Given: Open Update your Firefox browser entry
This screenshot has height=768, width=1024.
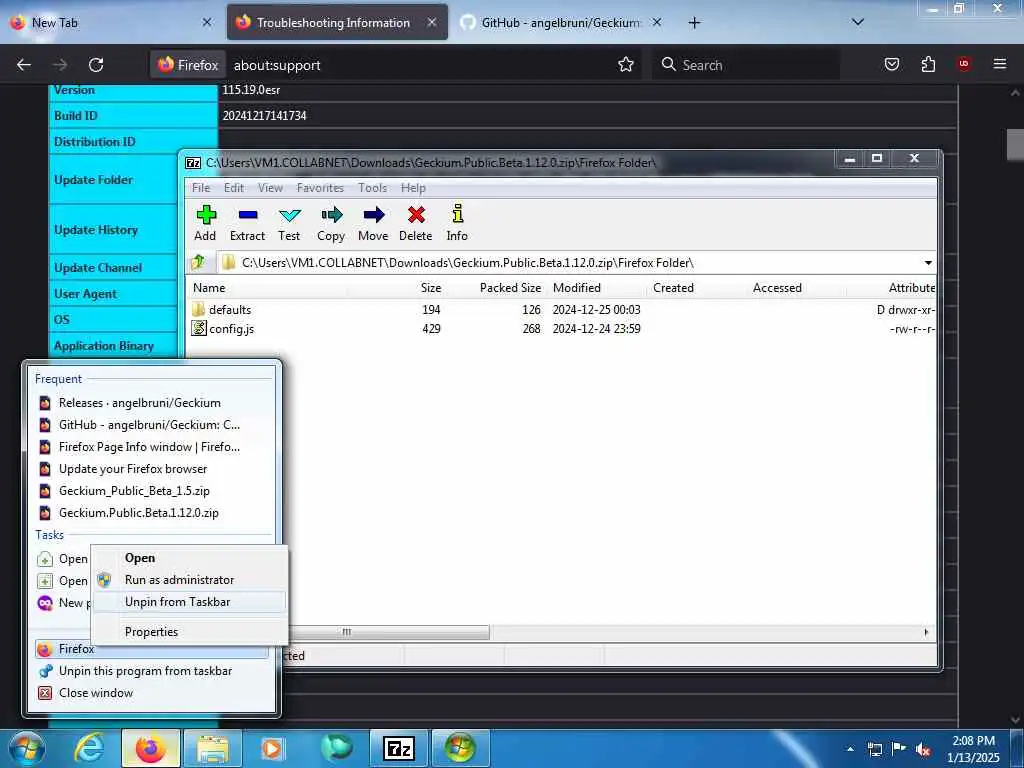Looking at the screenshot, I should 152,469.
